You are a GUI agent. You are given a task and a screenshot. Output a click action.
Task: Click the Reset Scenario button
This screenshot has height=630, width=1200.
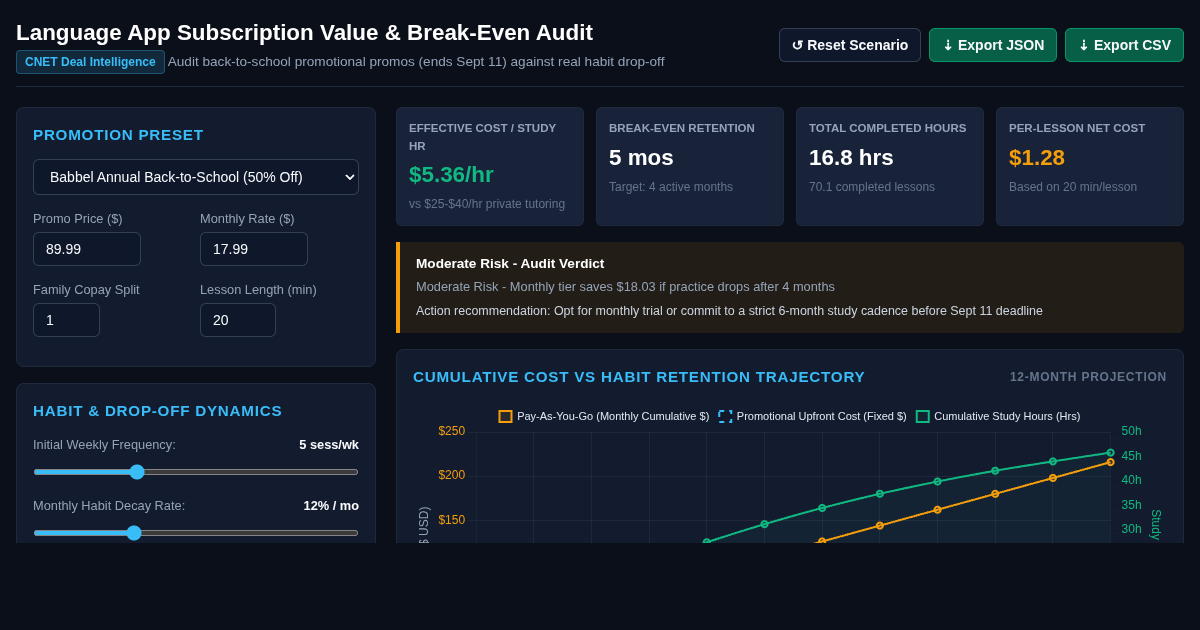point(850,45)
